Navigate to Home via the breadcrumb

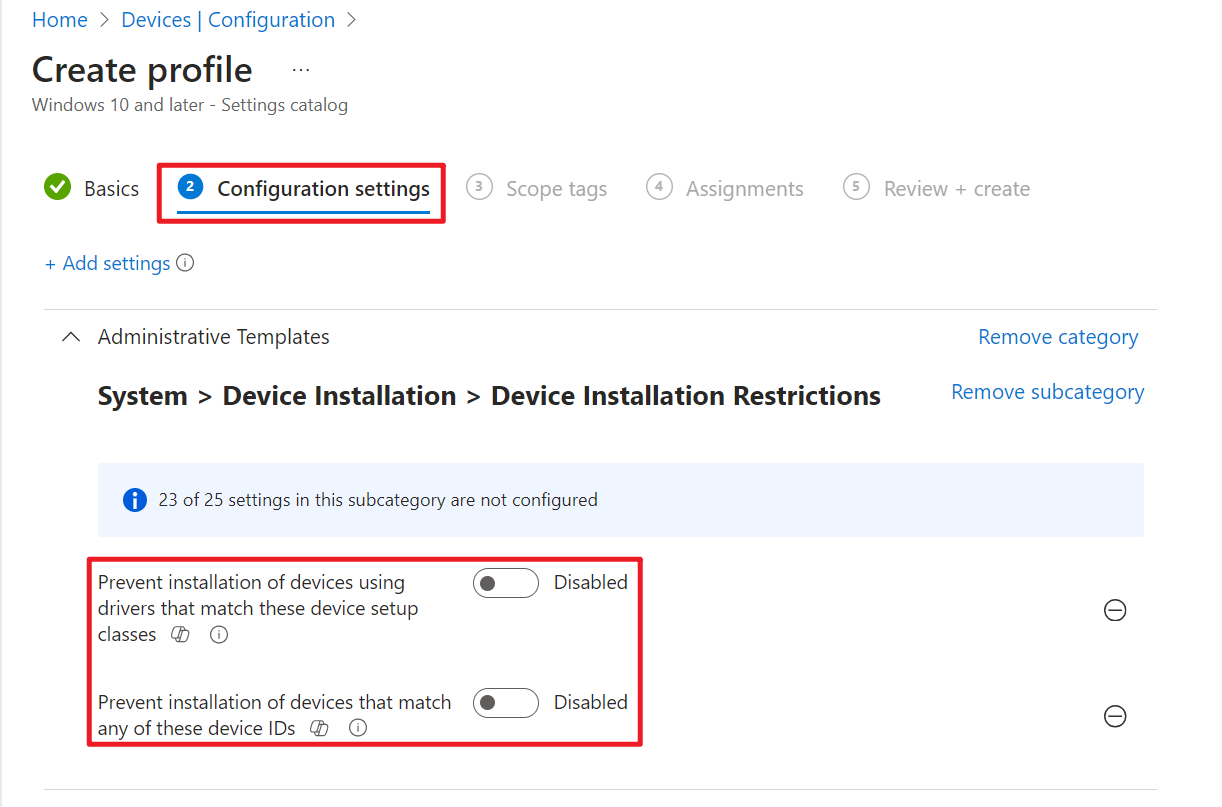59,19
